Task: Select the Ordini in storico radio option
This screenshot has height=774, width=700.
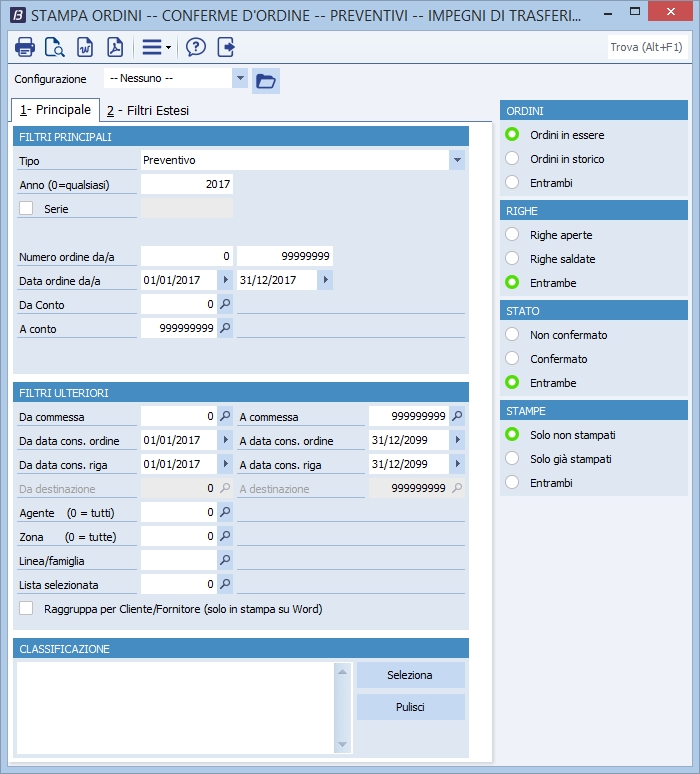Action: point(513,159)
